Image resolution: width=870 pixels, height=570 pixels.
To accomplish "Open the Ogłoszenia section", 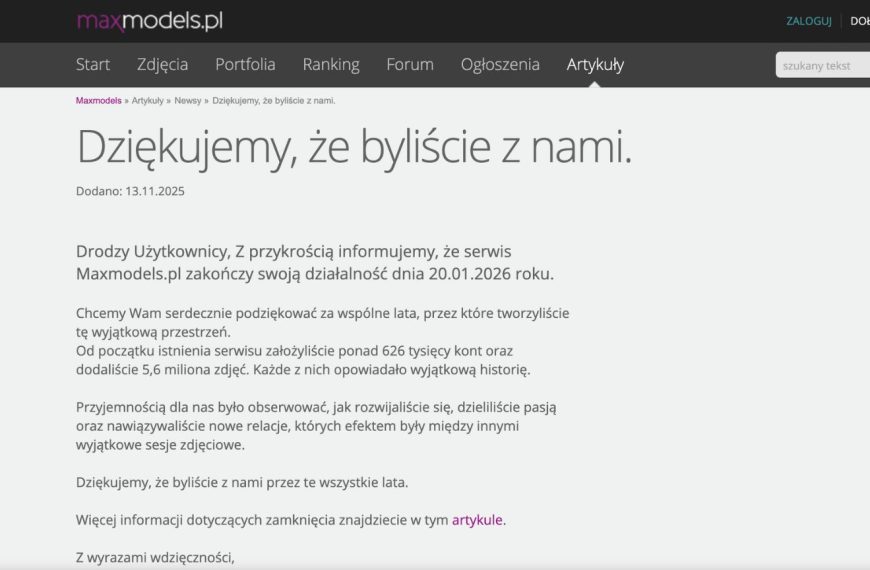I will [500, 65].
